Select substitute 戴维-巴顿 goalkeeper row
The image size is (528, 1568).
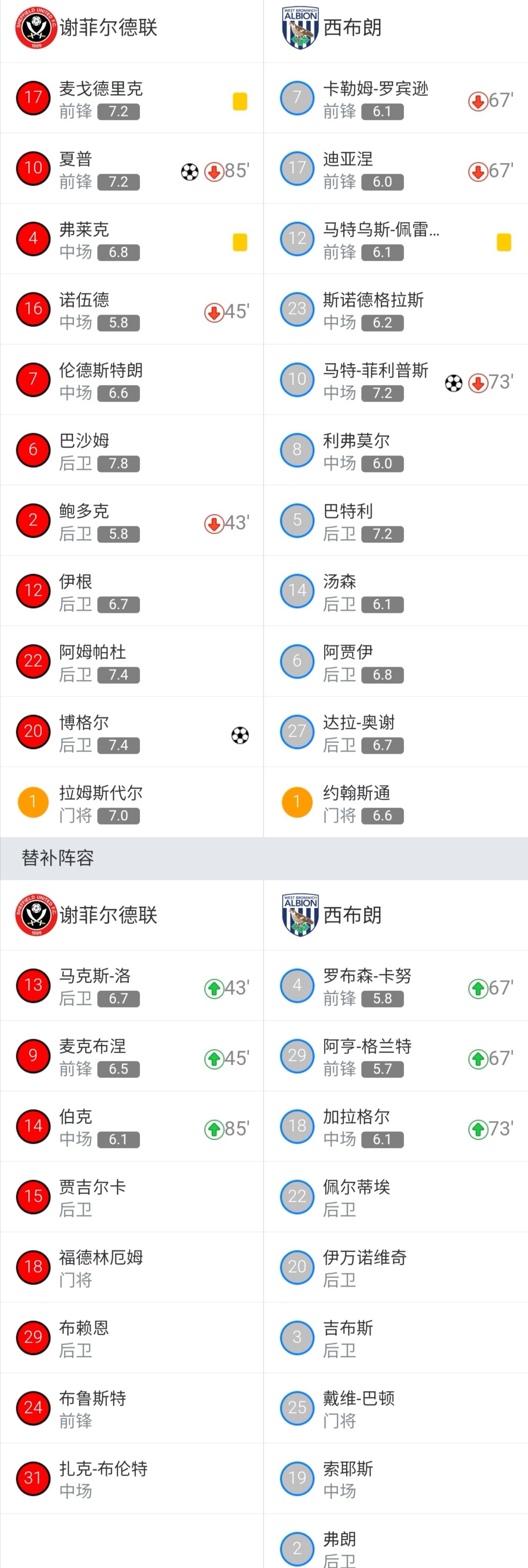pos(396,1409)
